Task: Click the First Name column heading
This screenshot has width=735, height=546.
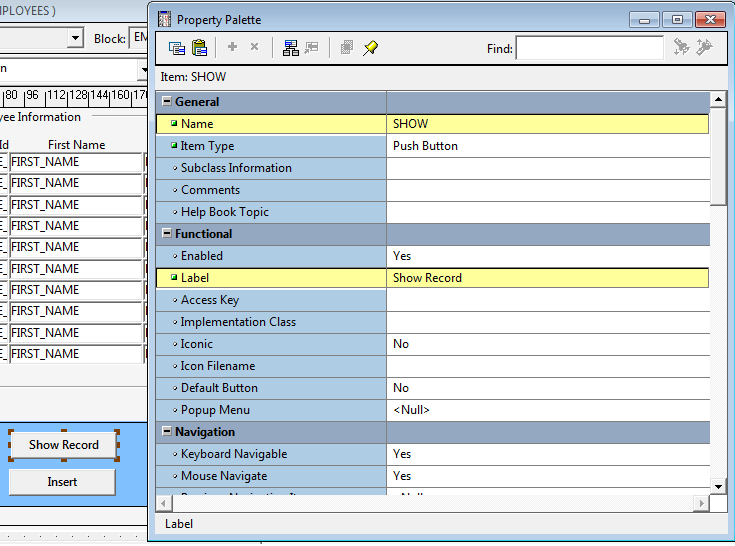Action: click(x=76, y=145)
